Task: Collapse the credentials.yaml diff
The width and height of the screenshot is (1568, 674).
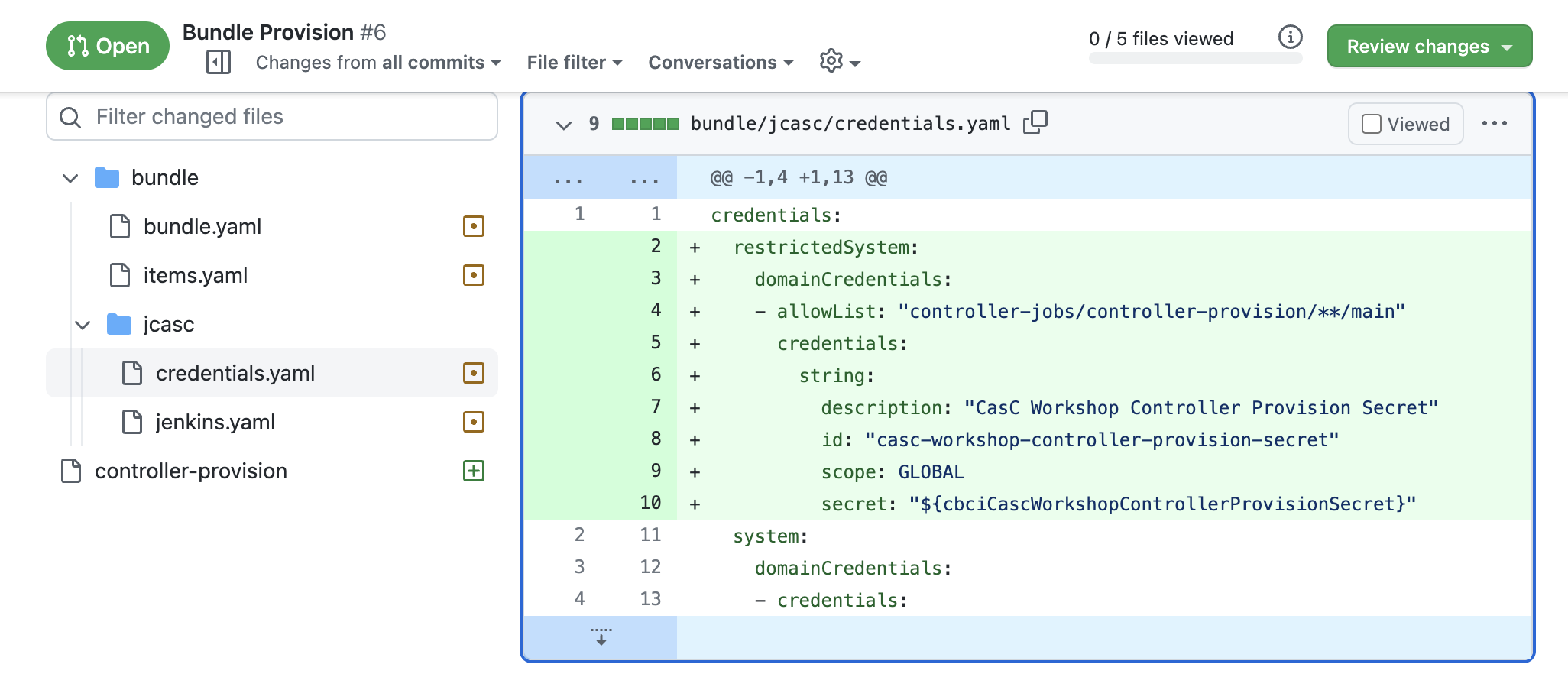Action: (x=563, y=125)
